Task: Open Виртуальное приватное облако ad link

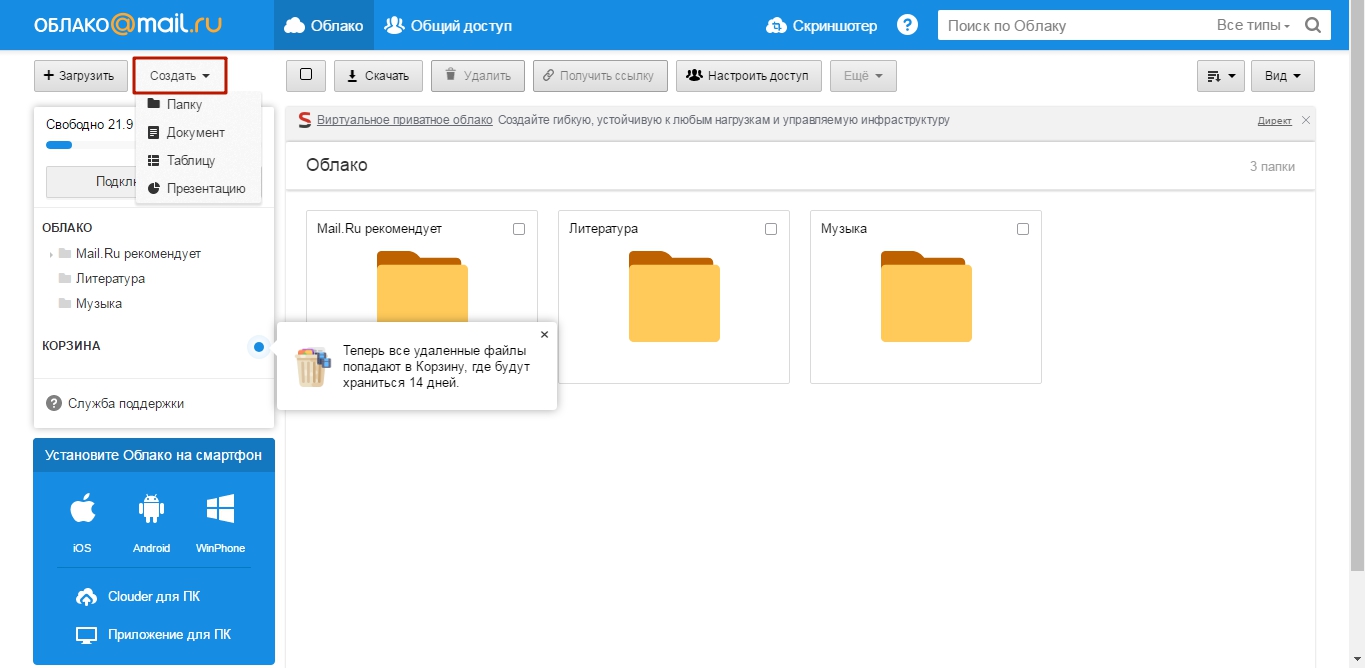Action: pos(404,120)
